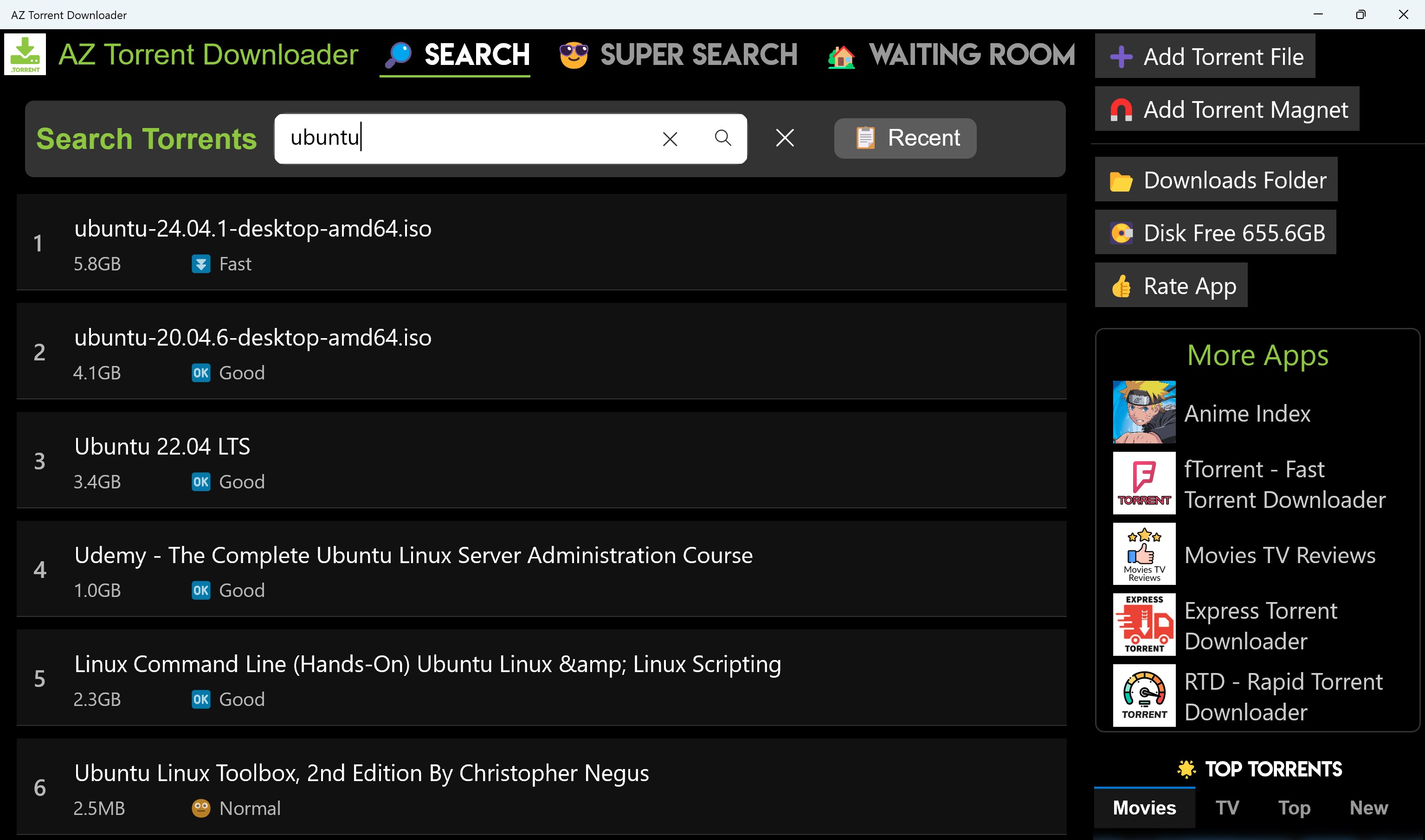
Task: Click Rate App thumbs-up button
Action: (x=1171, y=286)
